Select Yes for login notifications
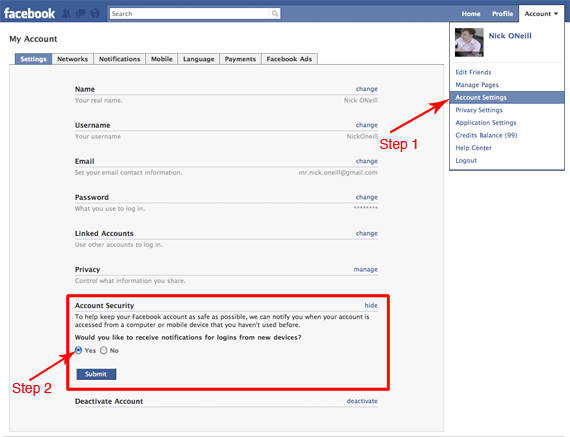This screenshot has width=570, height=437. (x=79, y=350)
